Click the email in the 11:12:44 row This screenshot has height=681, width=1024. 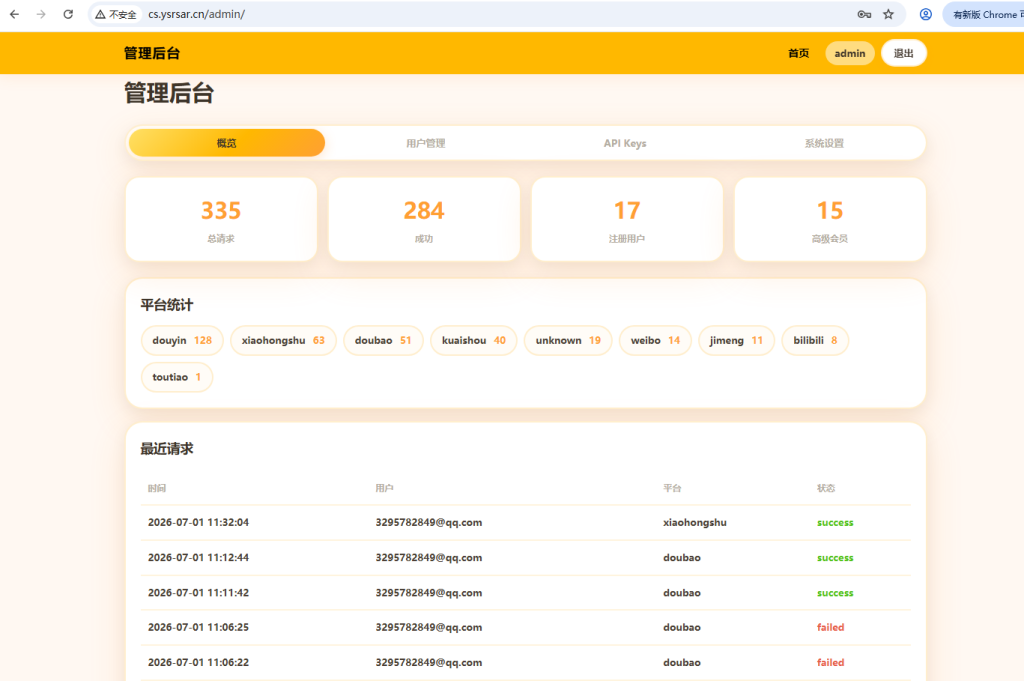pyautogui.click(x=428, y=558)
